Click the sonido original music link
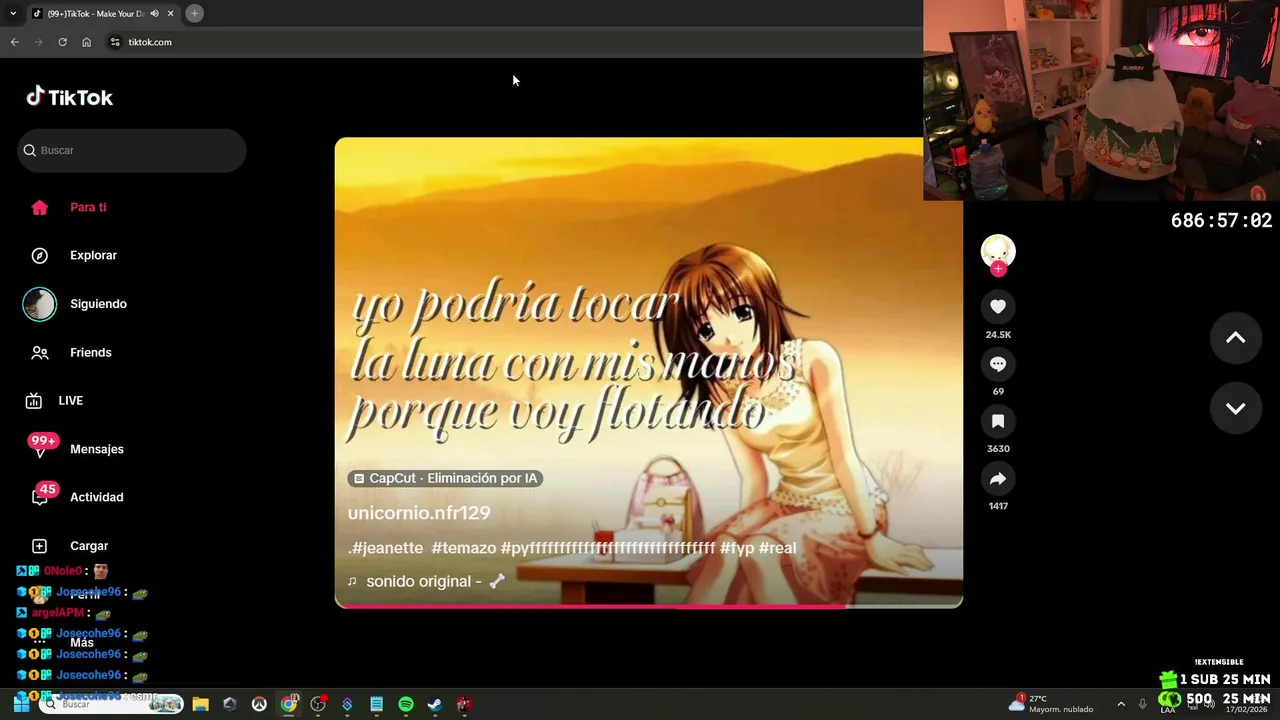Image resolution: width=1280 pixels, height=720 pixels. click(427, 581)
